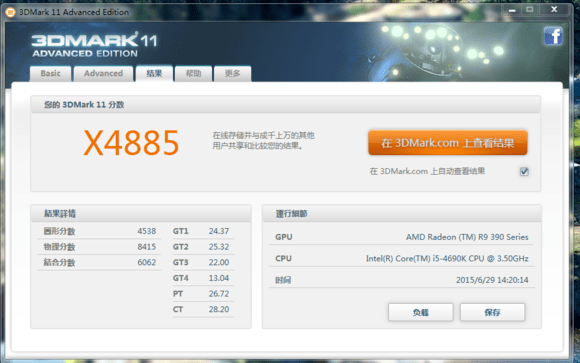The width and height of the screenshot is (580, 363).
Task: Click the 保存 save button
Action: 492,313
